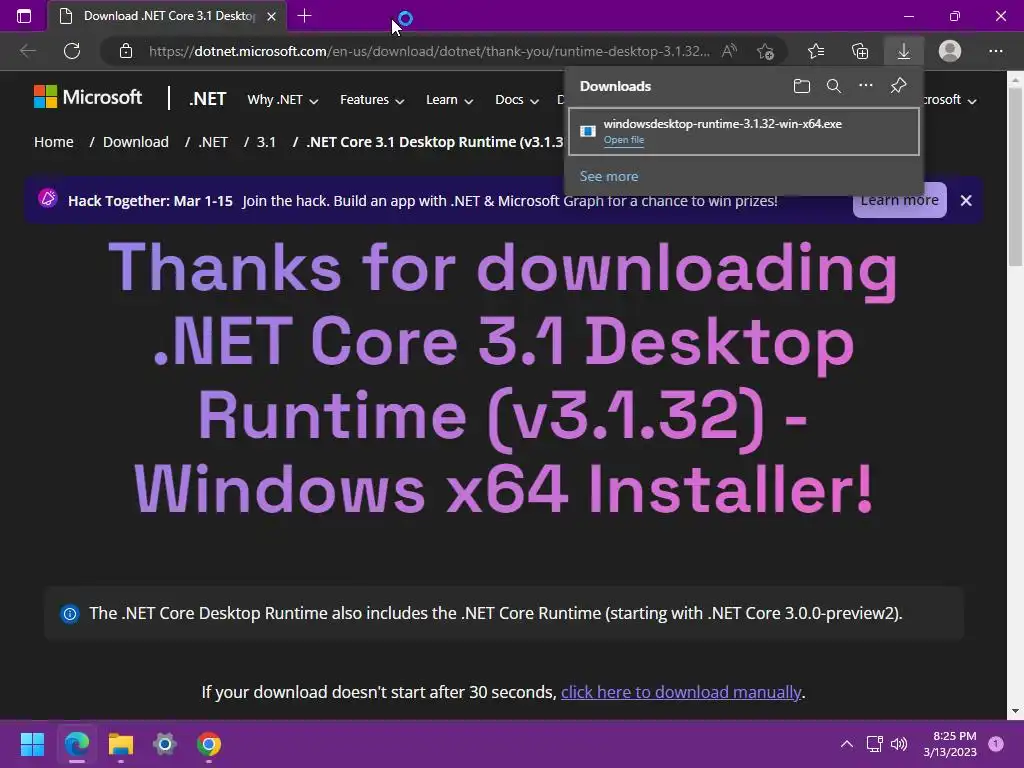Click the scrollbar down arrow
The image size is (1024, 768).
click(x=1015, y=711)
